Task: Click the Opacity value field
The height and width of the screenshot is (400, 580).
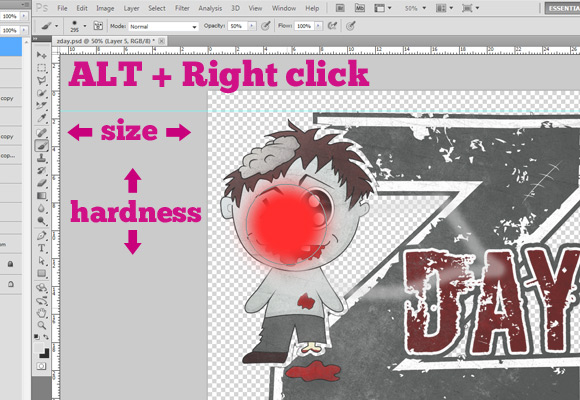Action: click(x=237, y=26)
